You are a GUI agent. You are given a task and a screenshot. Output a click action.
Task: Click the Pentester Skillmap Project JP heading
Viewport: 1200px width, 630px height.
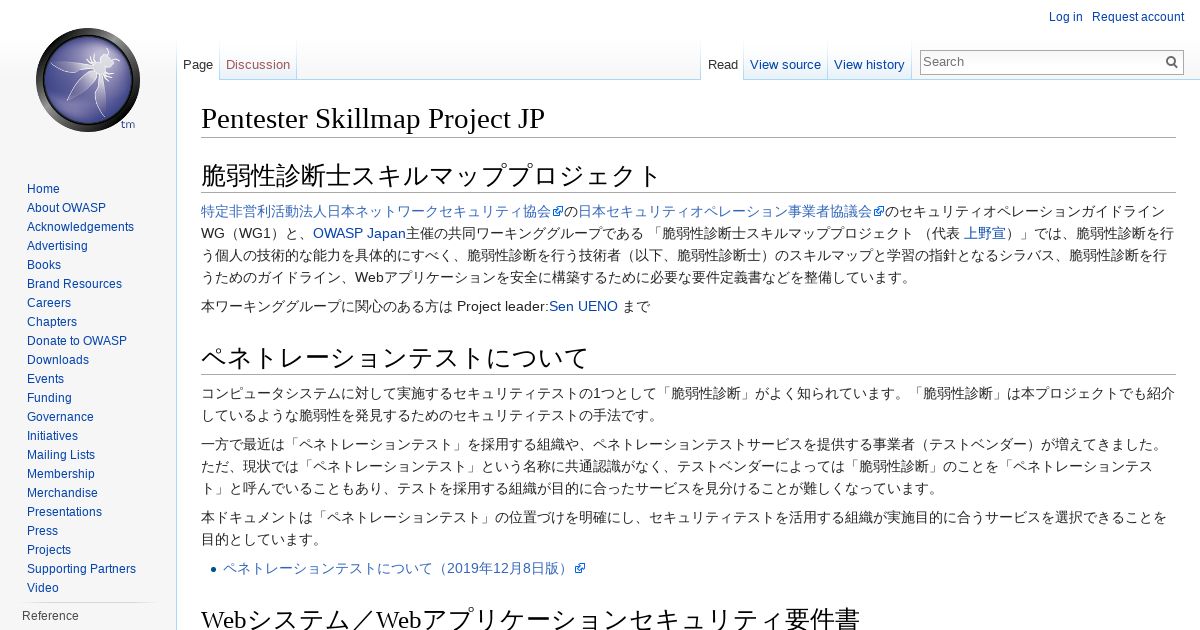click(x=373, y=118)
